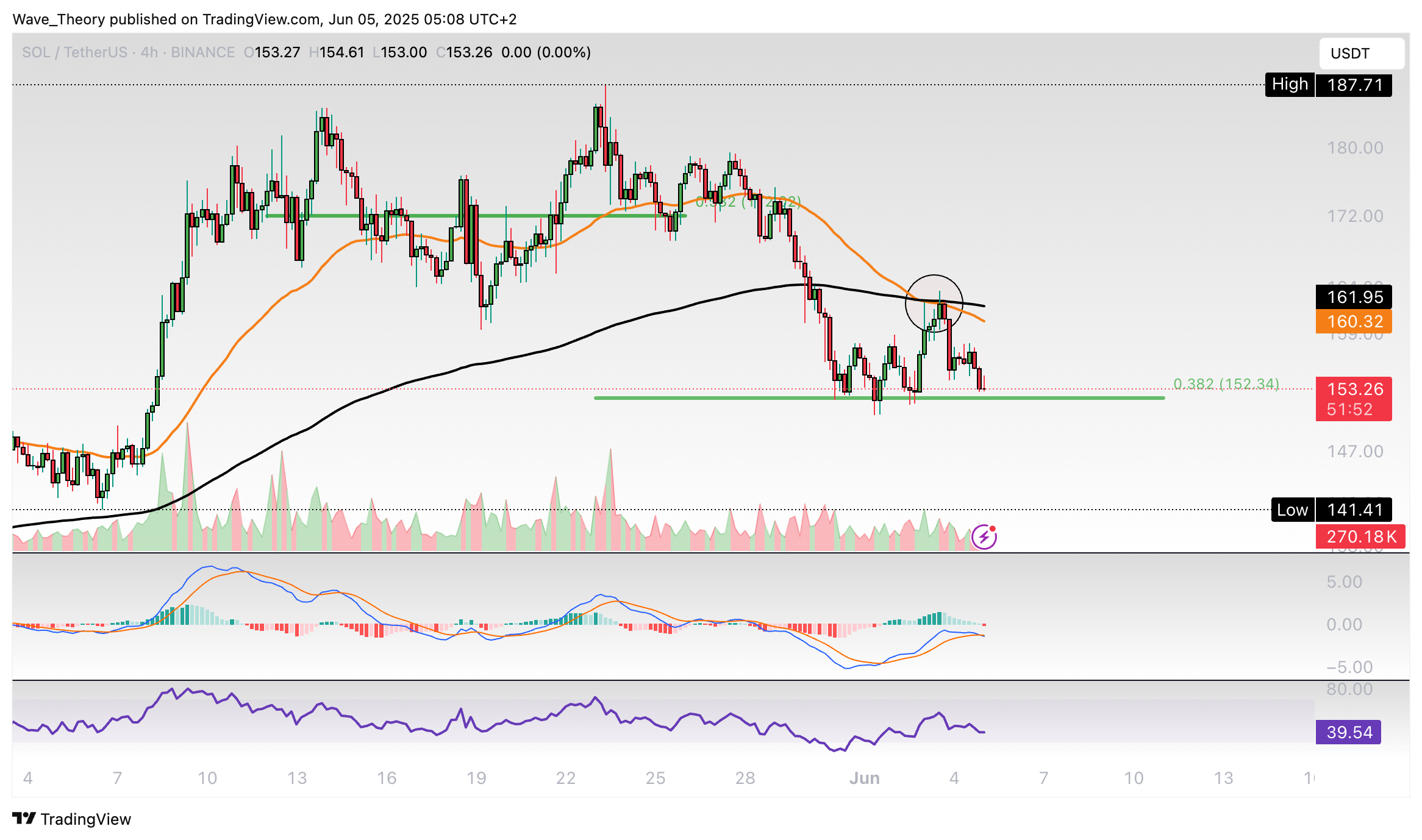Select the red 270.18K volume tag

[1360, 536]
